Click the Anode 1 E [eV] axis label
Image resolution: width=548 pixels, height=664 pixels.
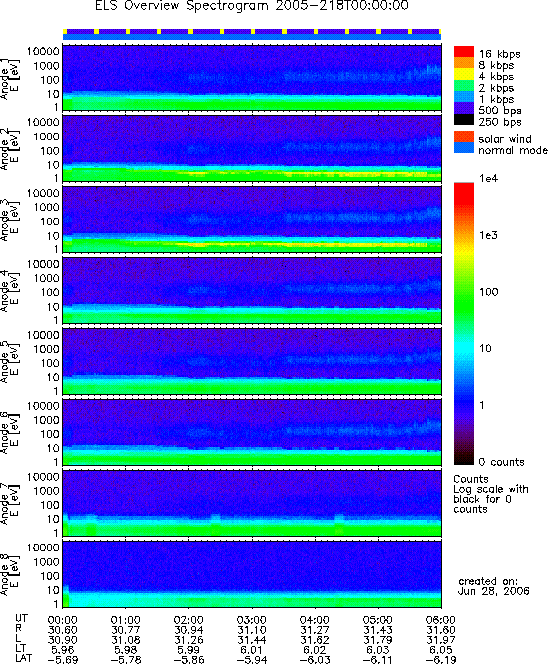coord(9,79)
